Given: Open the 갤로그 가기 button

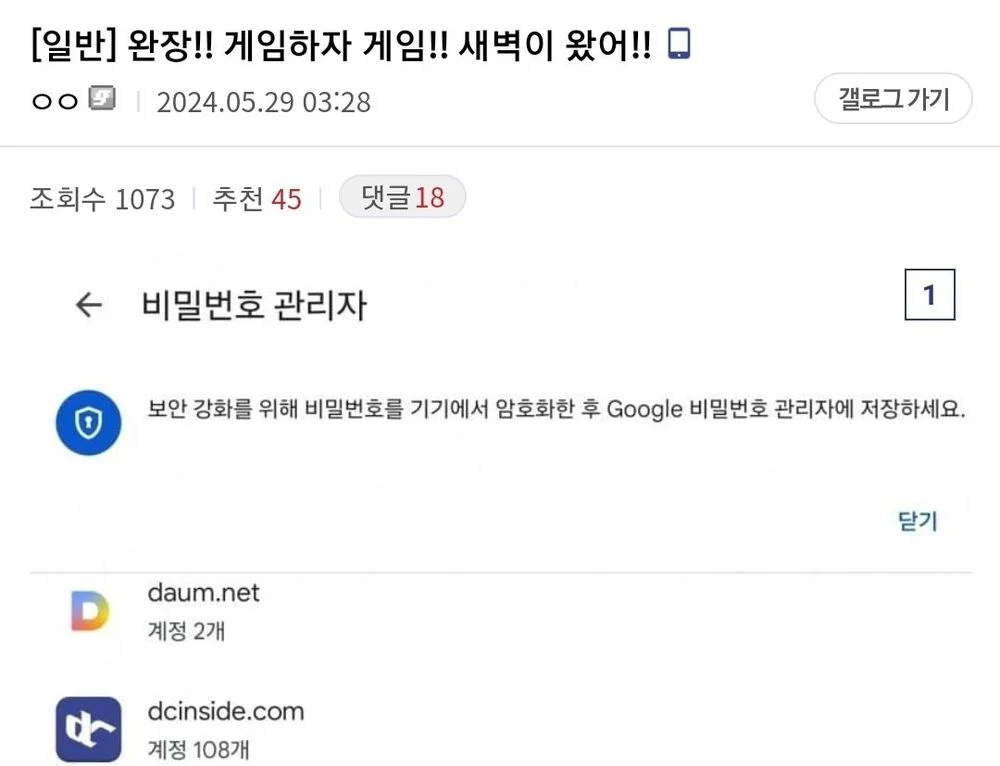Looking at the screenshot, I should (892, 97).
